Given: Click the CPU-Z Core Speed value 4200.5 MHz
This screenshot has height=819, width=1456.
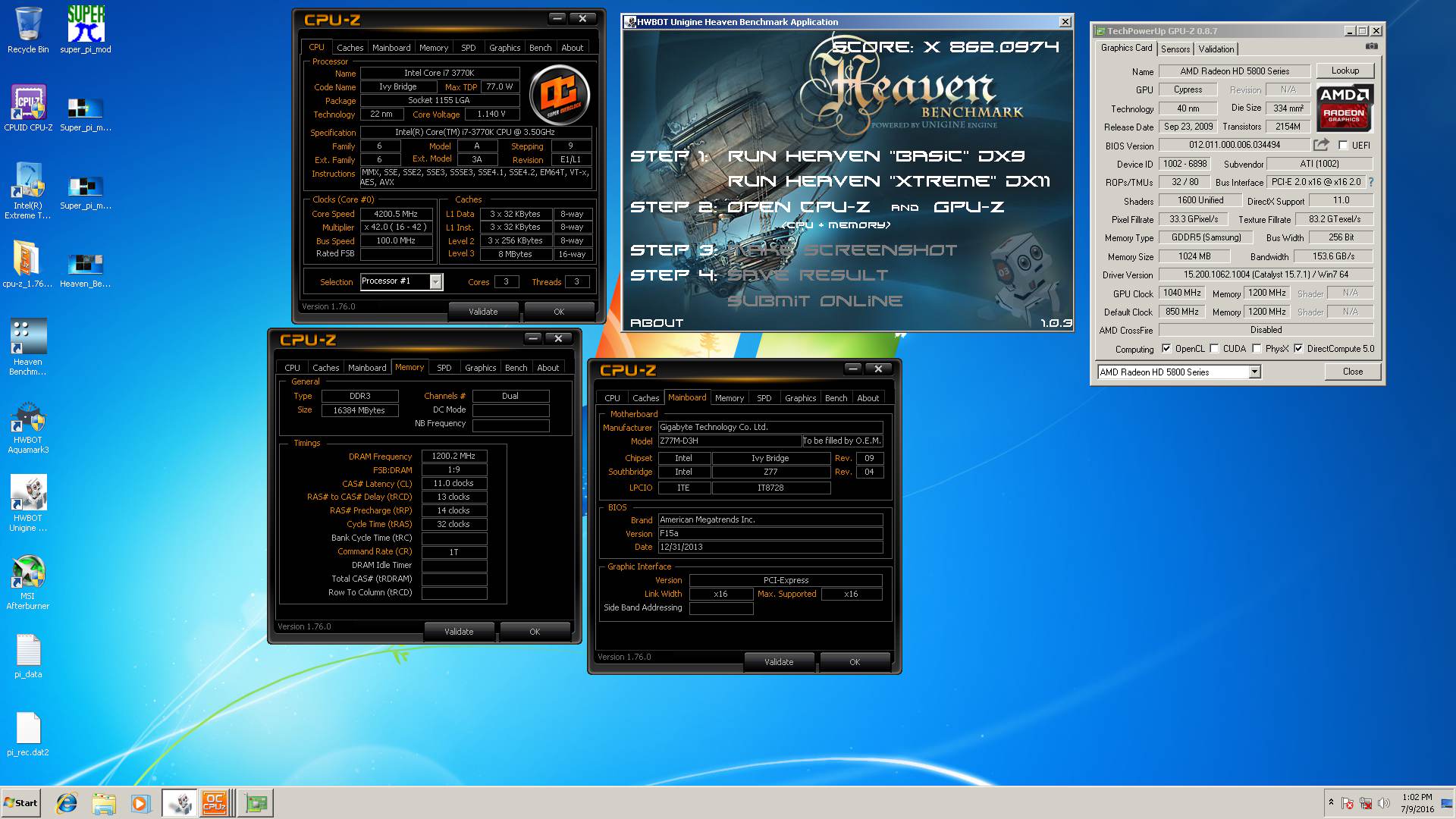Looking at the screenshot, I should point(396,214).
